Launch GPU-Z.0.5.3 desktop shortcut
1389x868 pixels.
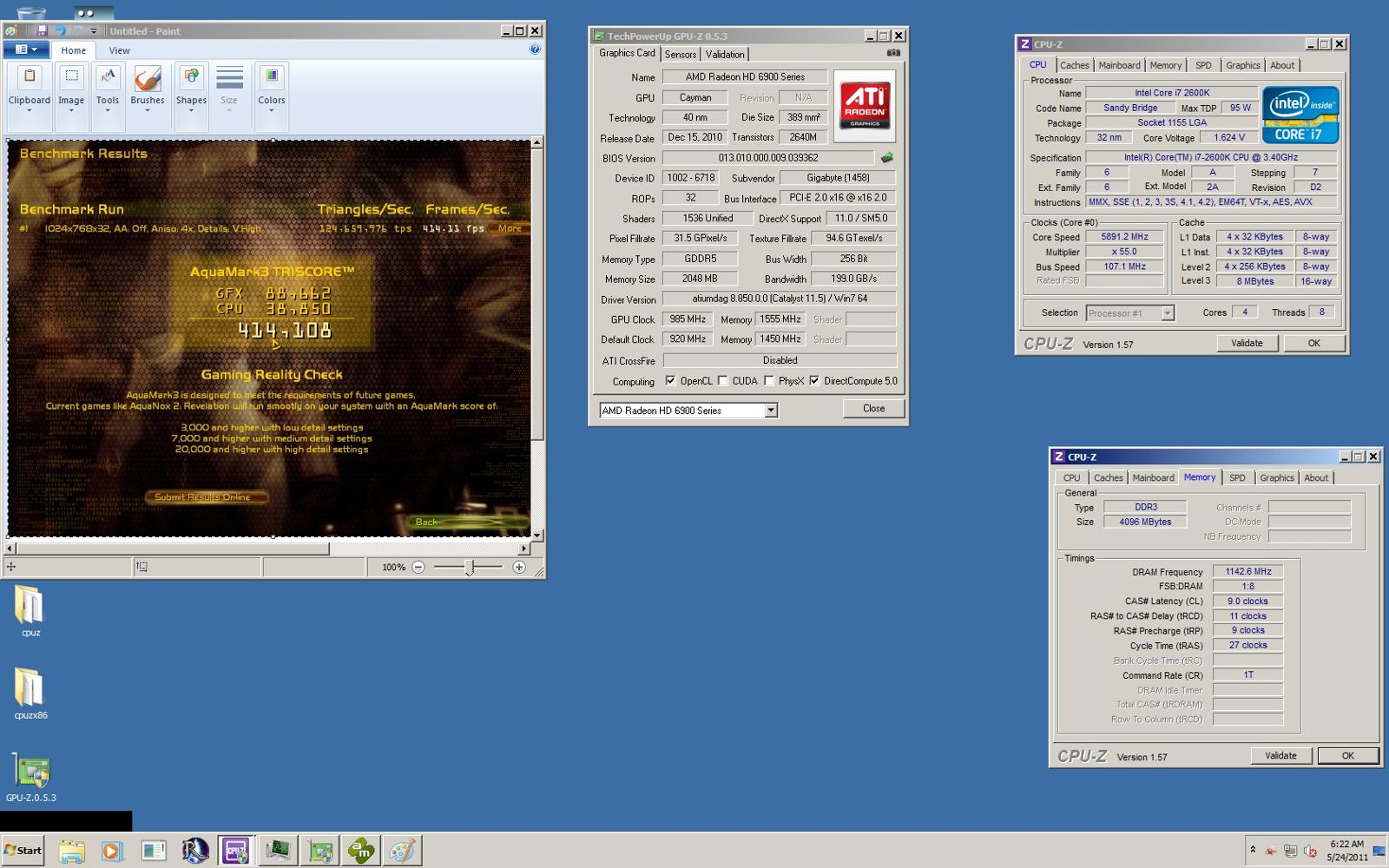pos(31,776)
